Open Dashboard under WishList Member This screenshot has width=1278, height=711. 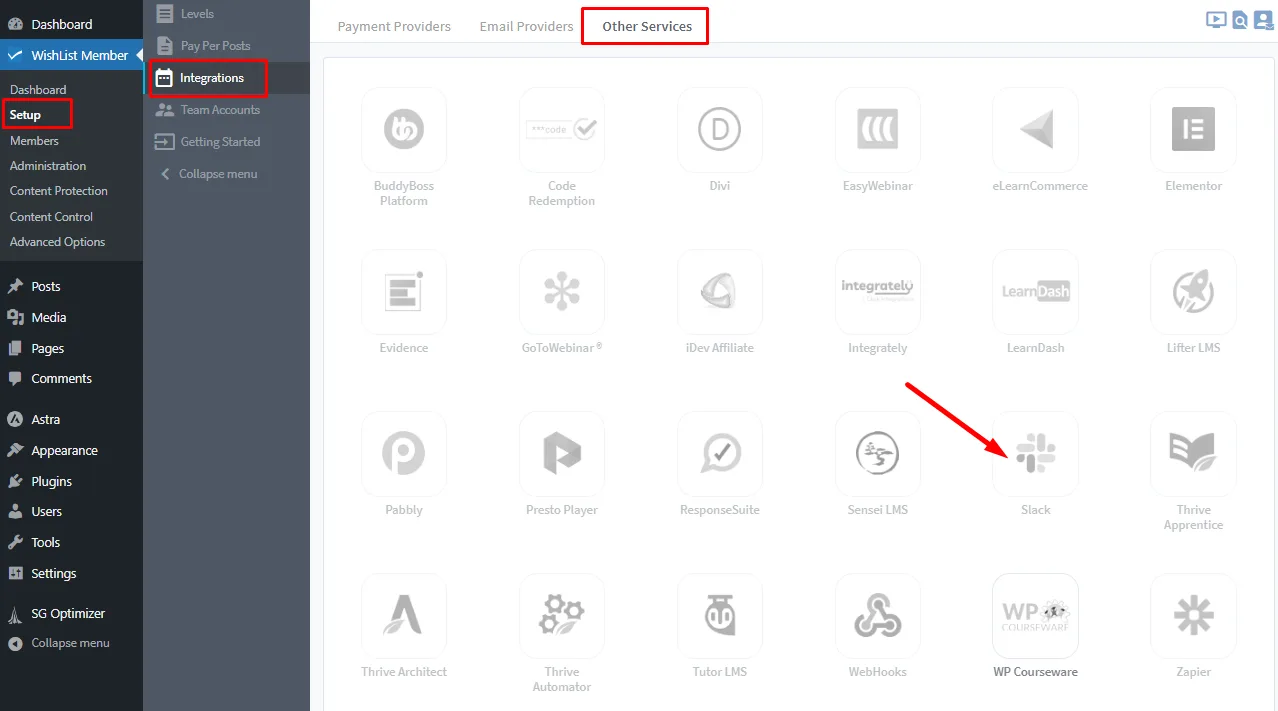tap(38, 90)
